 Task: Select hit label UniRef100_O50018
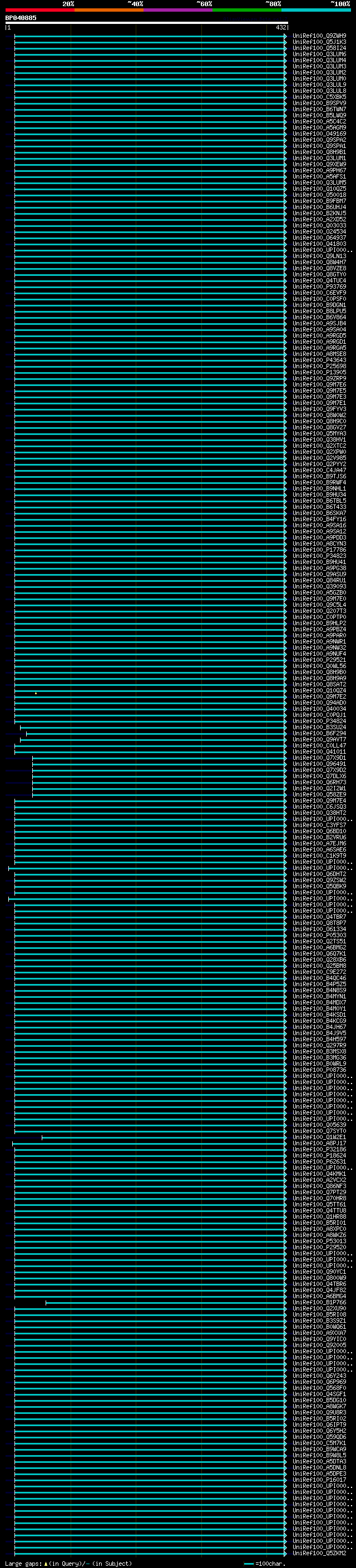coord(319,195)
